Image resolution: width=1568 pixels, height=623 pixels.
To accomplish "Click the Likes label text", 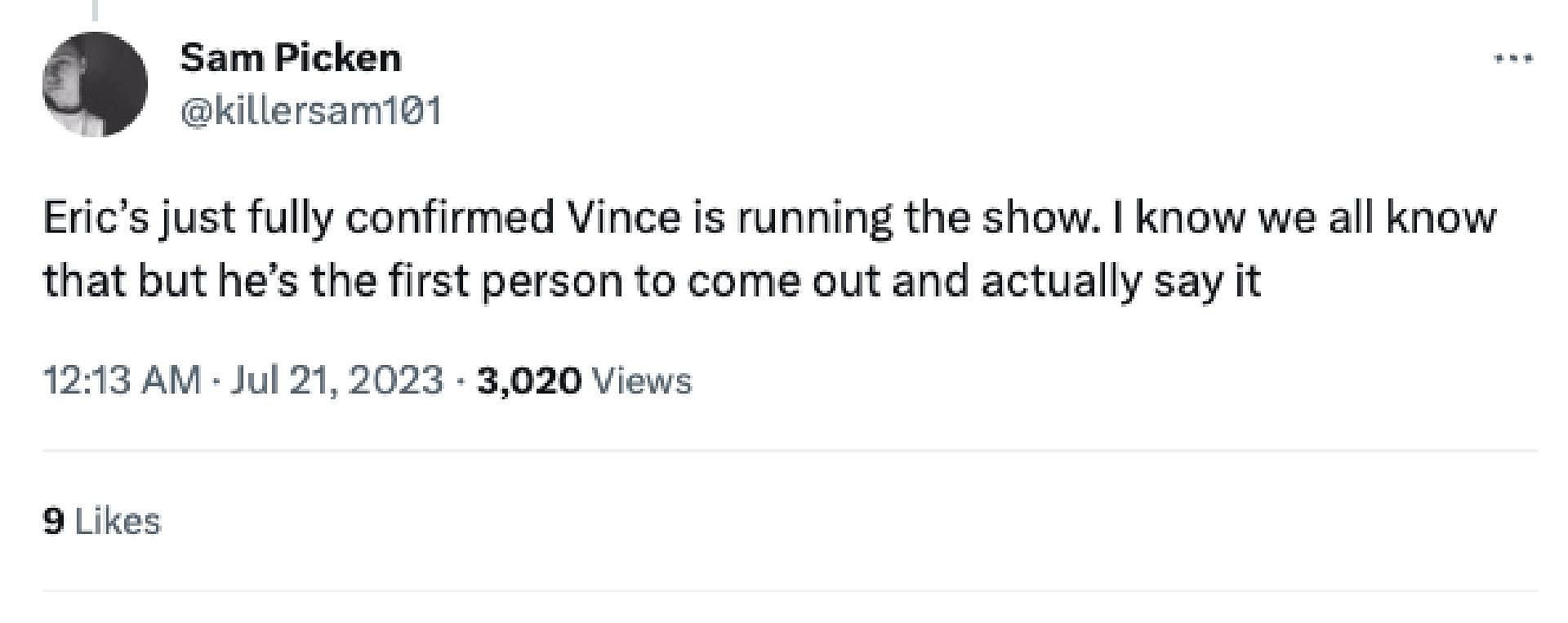I will point(118,521).
